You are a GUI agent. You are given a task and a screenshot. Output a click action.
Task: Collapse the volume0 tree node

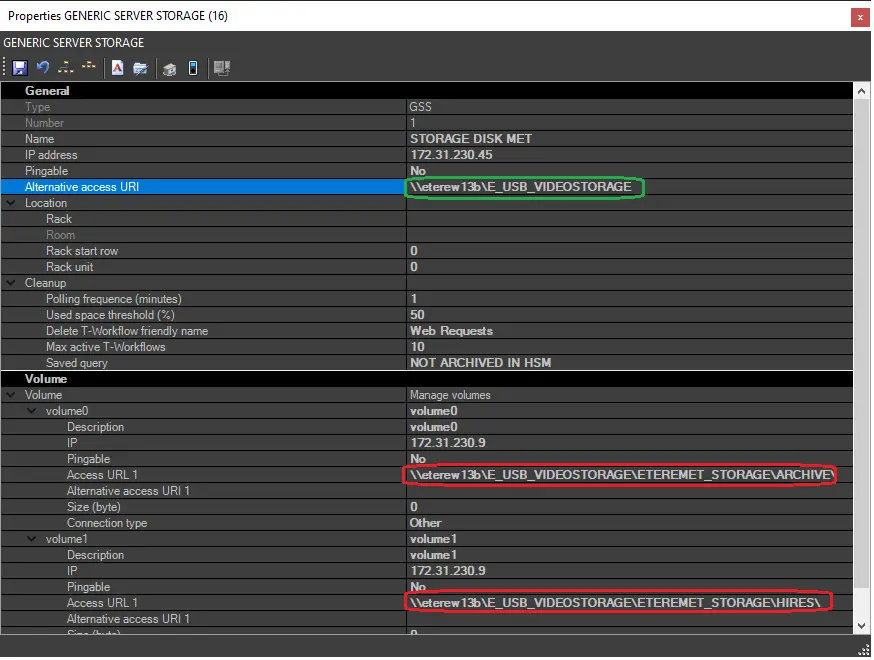[x=31, y=411]
